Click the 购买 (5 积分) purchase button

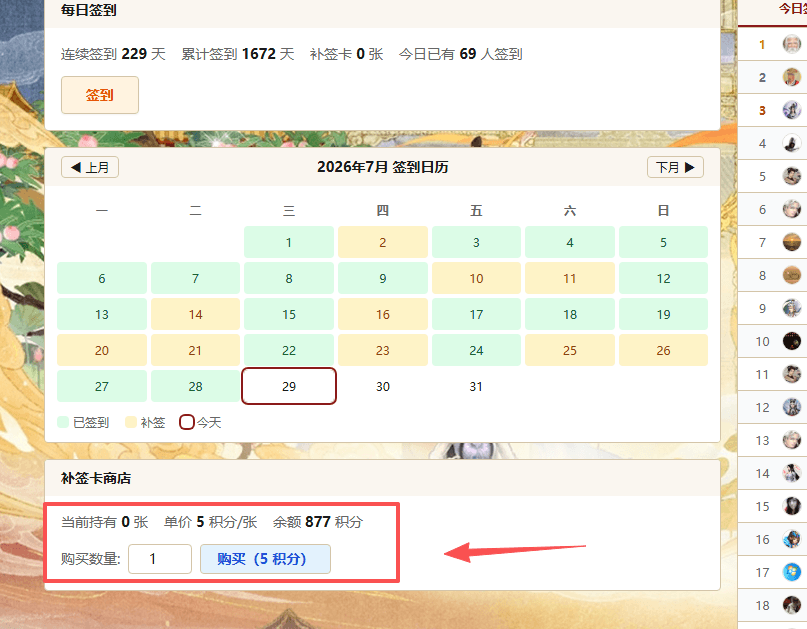pos(265,558)
